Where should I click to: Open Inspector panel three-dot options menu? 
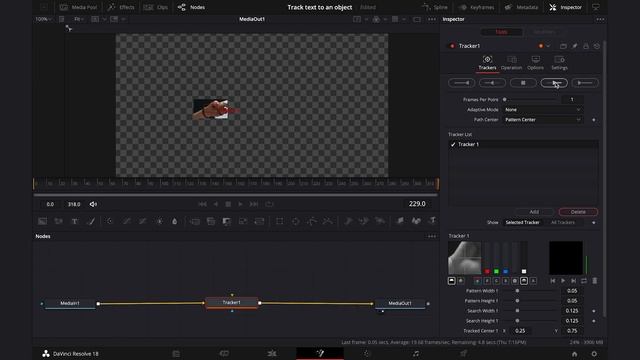pos(600,19)
